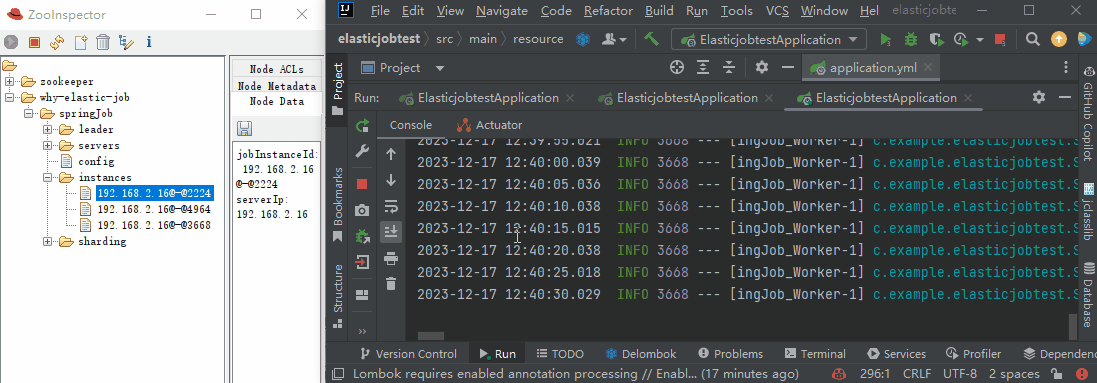Expand the sharding tree node
The width and height of the screenshot is (1097, 383).
click(48, 242)
